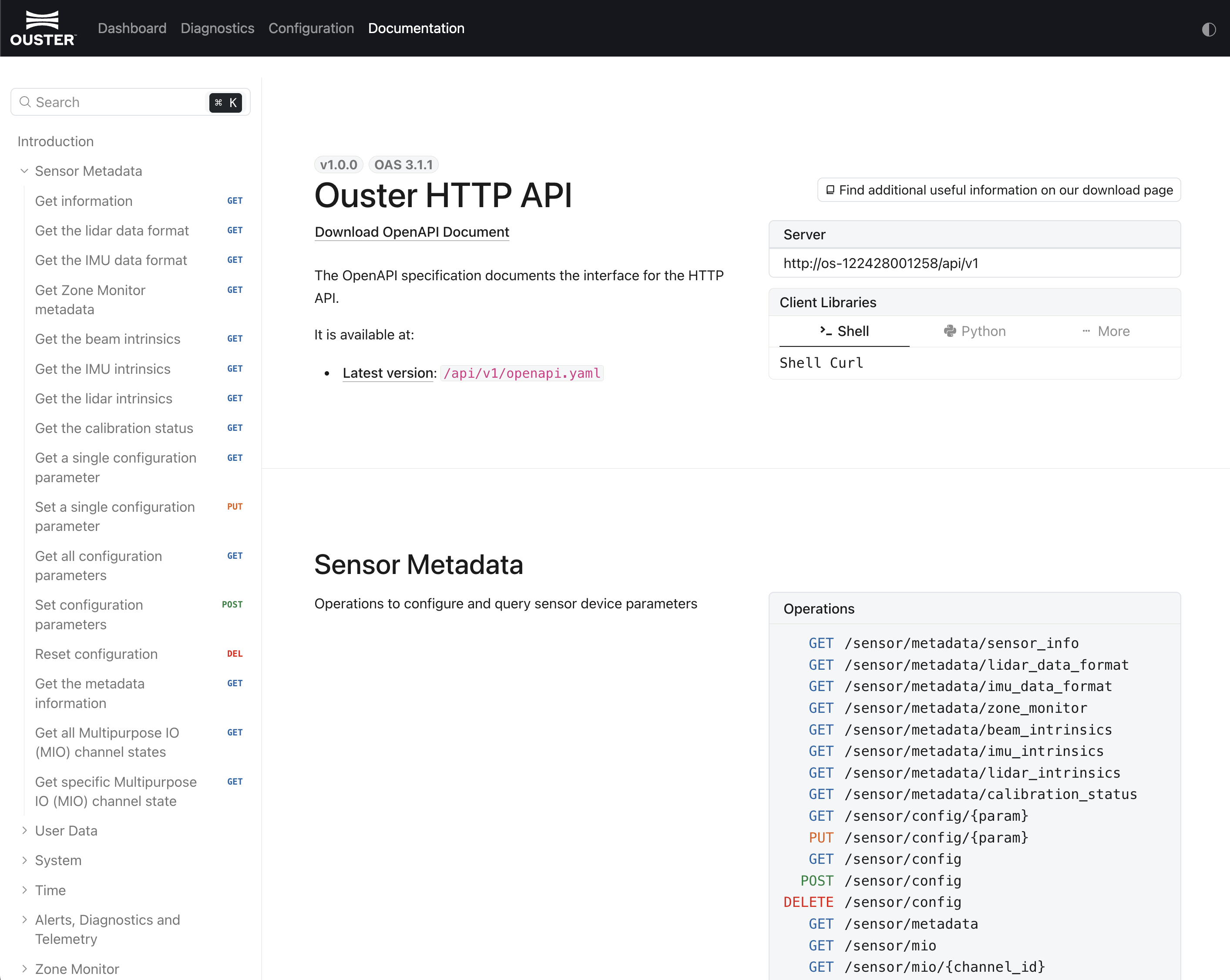Viewport: 1230px width, 980px height.
Task: Select Get all Multipurpose IO channel states
Action: [139, 743]
